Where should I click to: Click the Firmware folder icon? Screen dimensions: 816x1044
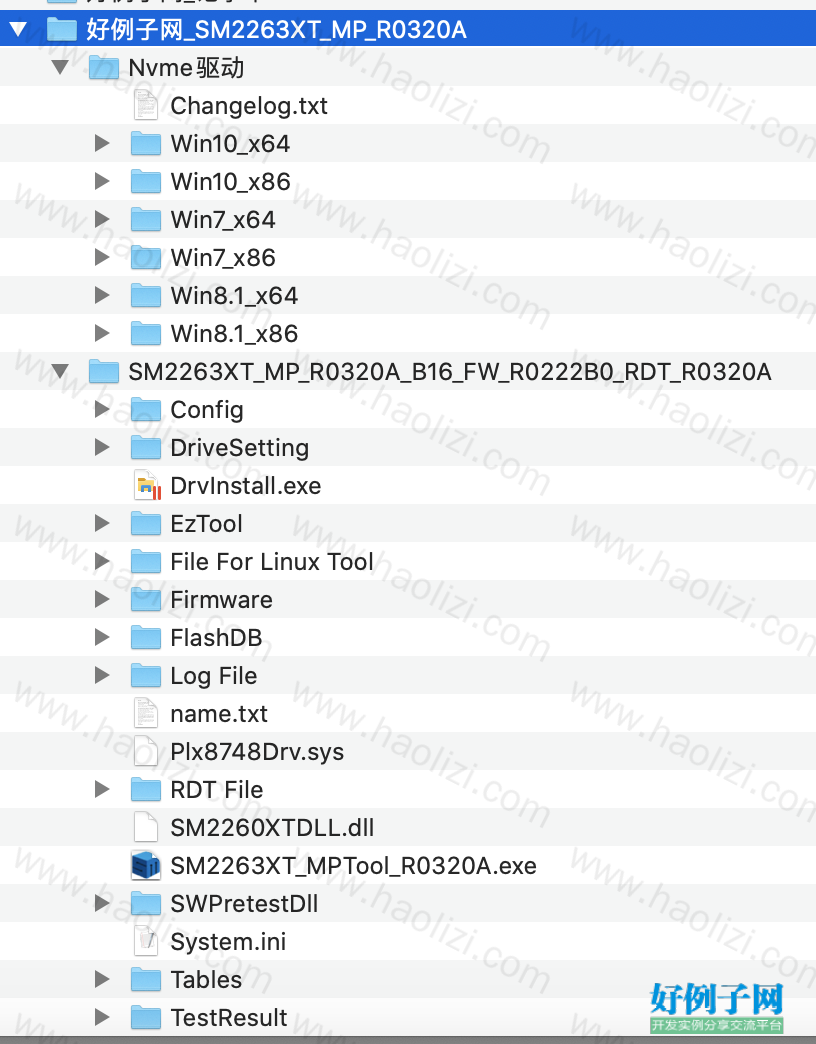pyautogui.click(x=146, y=599)
